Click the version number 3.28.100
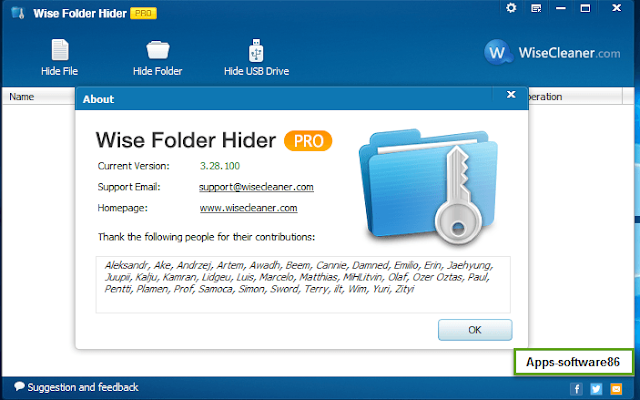Viewport: 640px width, 400px height. click(220, 166)
